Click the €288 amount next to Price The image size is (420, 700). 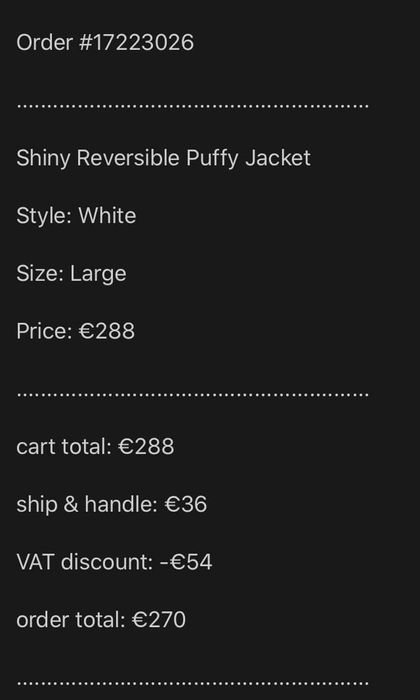click(x=107, y=331)
